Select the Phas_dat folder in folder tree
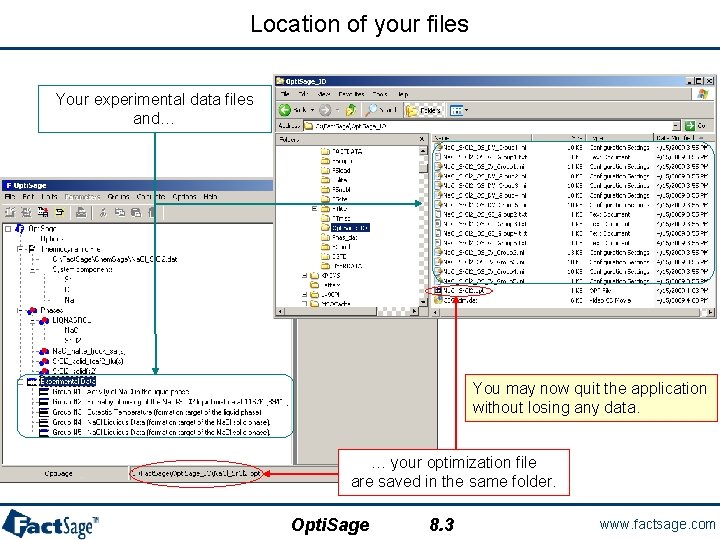The image size is (720, 540). tap(339, 237)
